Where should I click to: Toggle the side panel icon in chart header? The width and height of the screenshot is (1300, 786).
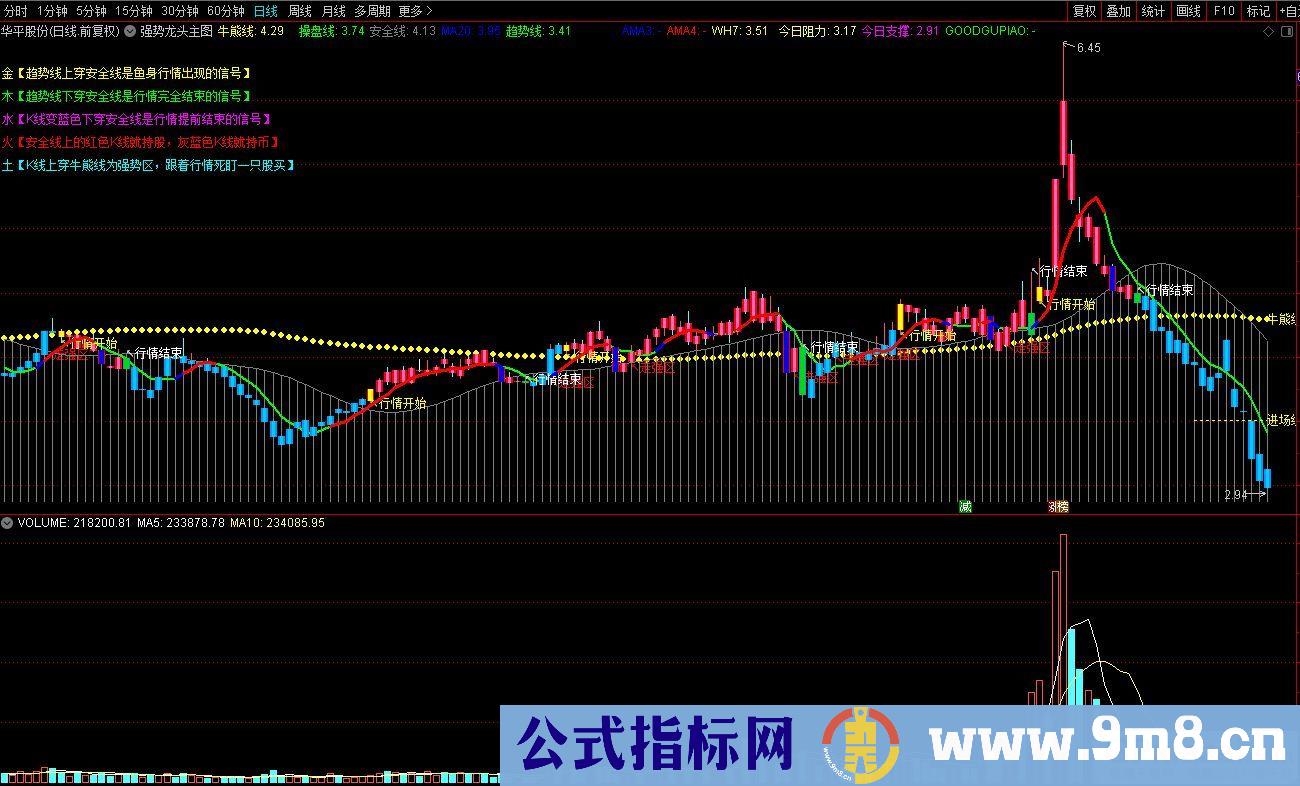(1287, 32)
